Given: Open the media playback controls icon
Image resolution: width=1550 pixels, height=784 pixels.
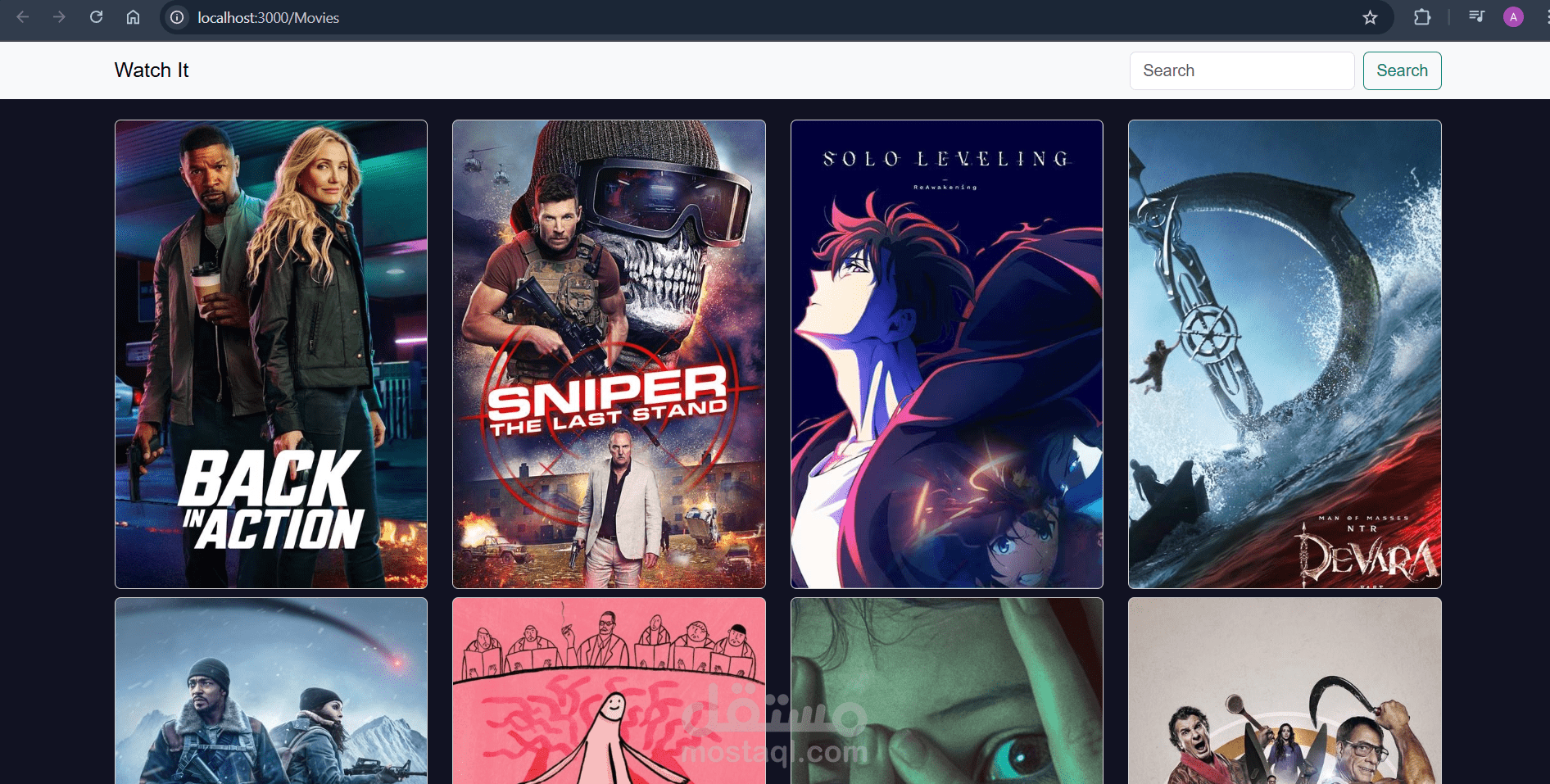Looking at the screenshot, I should 1475,16.
